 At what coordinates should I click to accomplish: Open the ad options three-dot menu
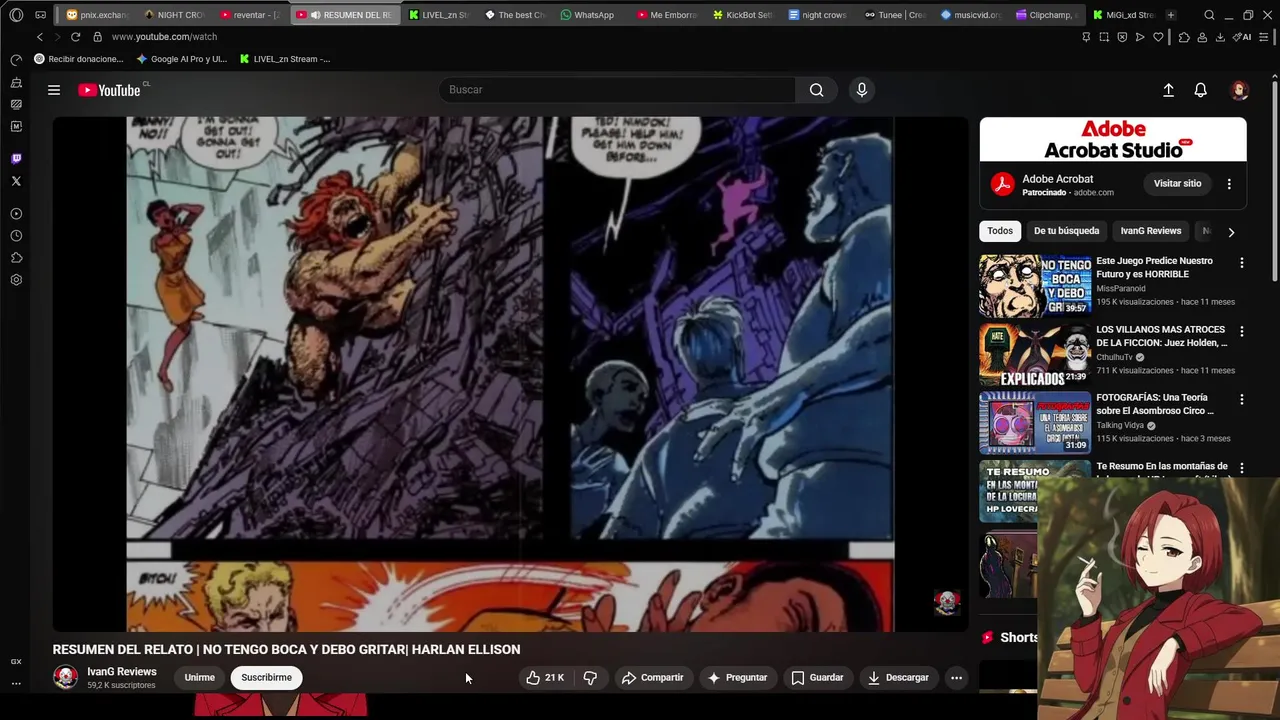1229,184
